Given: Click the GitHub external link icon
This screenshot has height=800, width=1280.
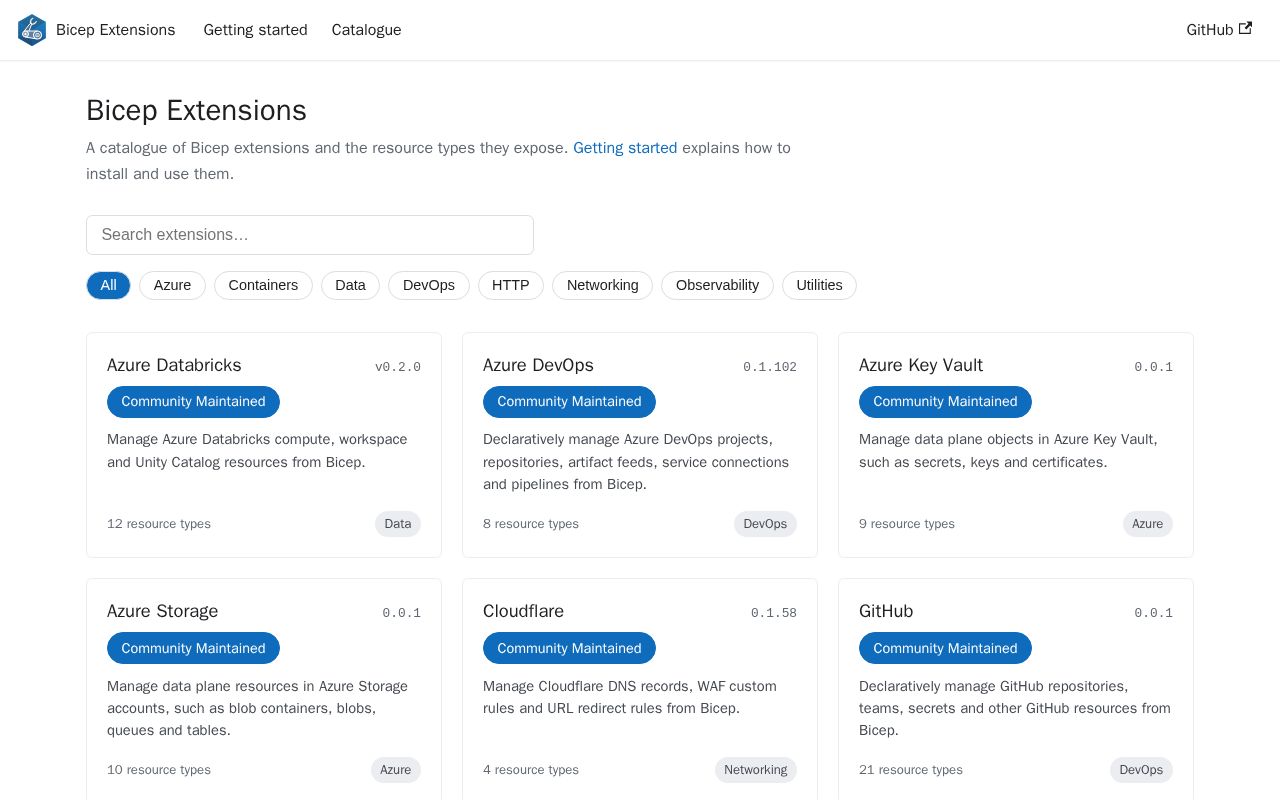Looking at the screenshot, I should 1245,29.
